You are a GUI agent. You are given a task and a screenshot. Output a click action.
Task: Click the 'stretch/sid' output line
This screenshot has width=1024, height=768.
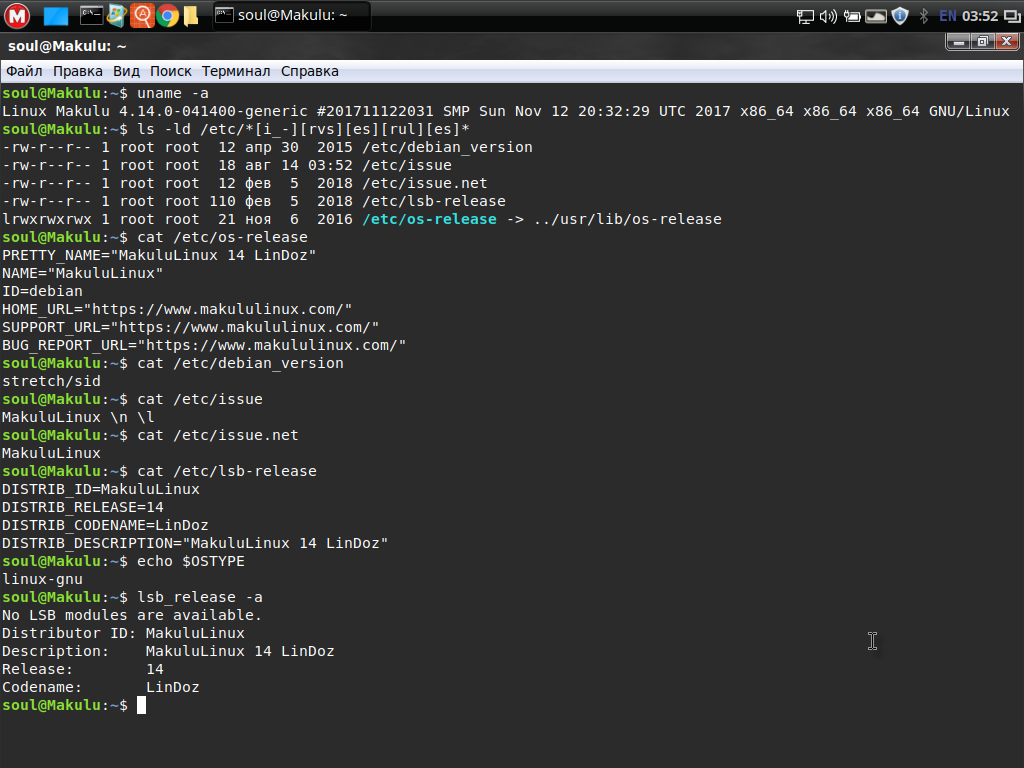(51, 381)
